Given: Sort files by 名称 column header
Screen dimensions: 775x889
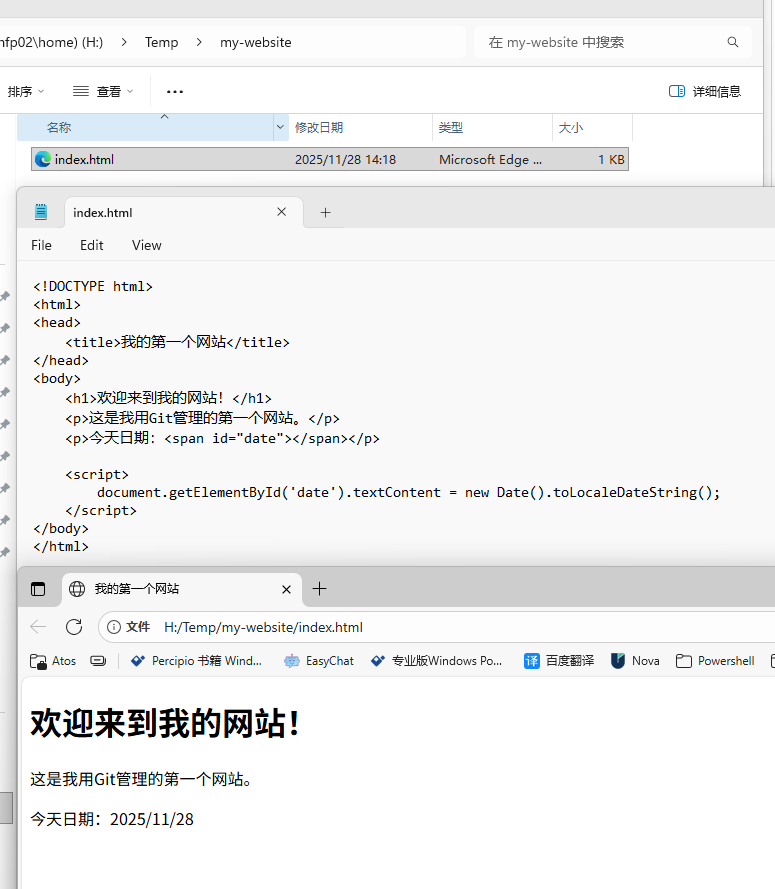Looking at the screenshot, I should click(x=145, y=127).
